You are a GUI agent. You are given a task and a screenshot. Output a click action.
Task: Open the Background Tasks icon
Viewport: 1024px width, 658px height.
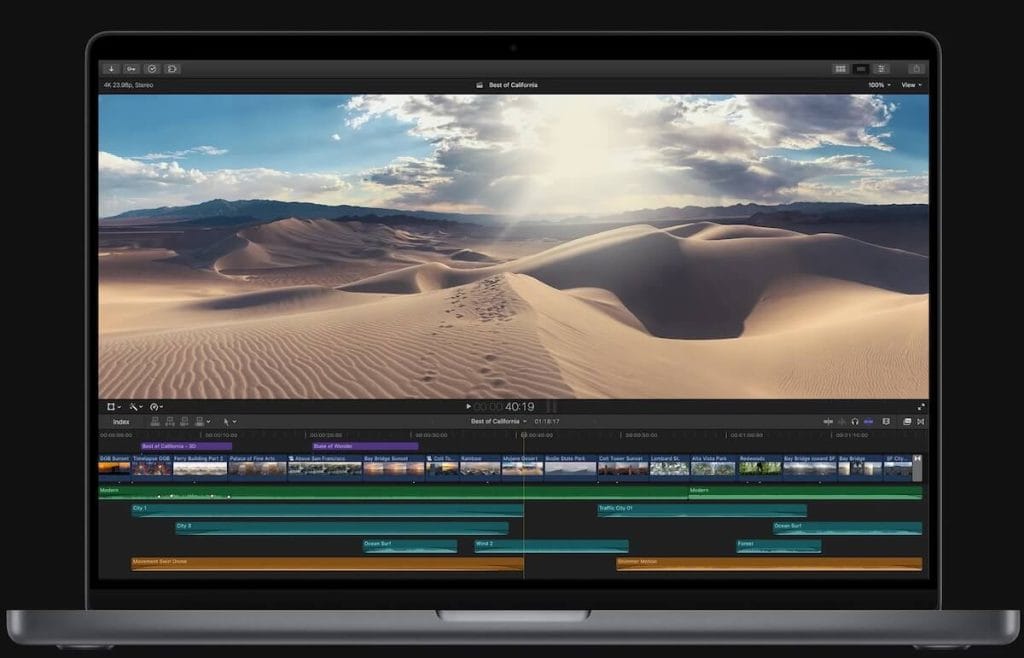pos(152,69)
